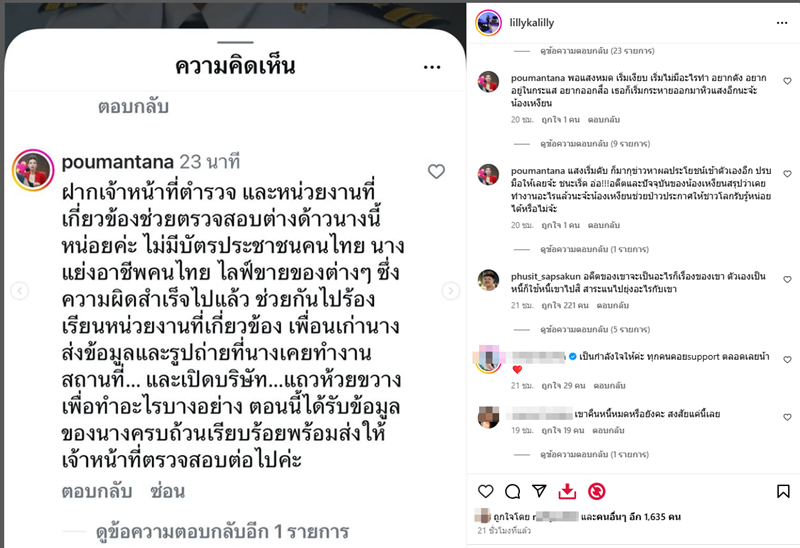
Task: Open the lillykalilly profile name link
Action: (532, 22)
